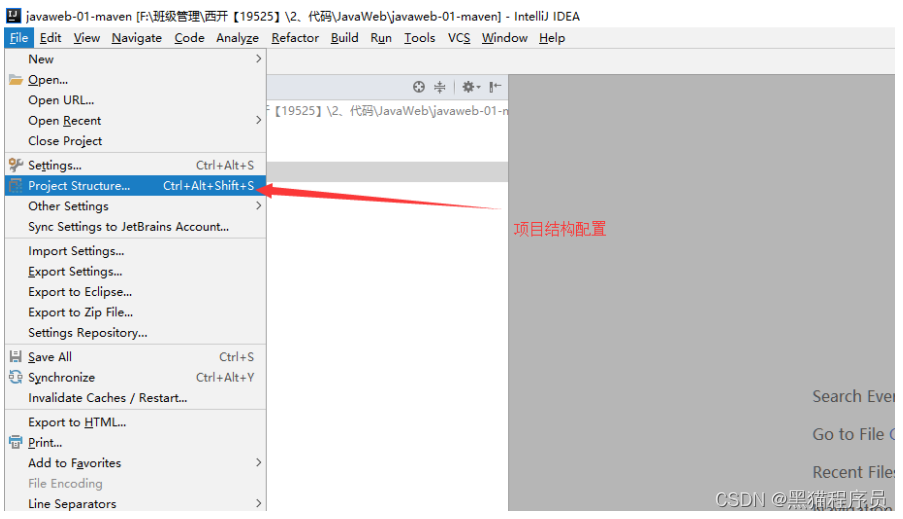This screenshot has width=903, height=519.
Task: Open the Build menu
Action: tap(344, 38)
